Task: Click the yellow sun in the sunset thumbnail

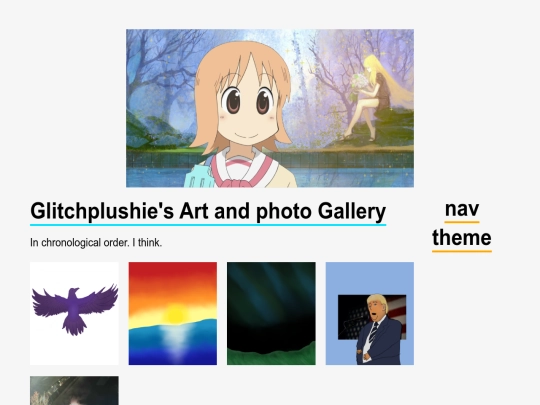Action: click(175, 314)
